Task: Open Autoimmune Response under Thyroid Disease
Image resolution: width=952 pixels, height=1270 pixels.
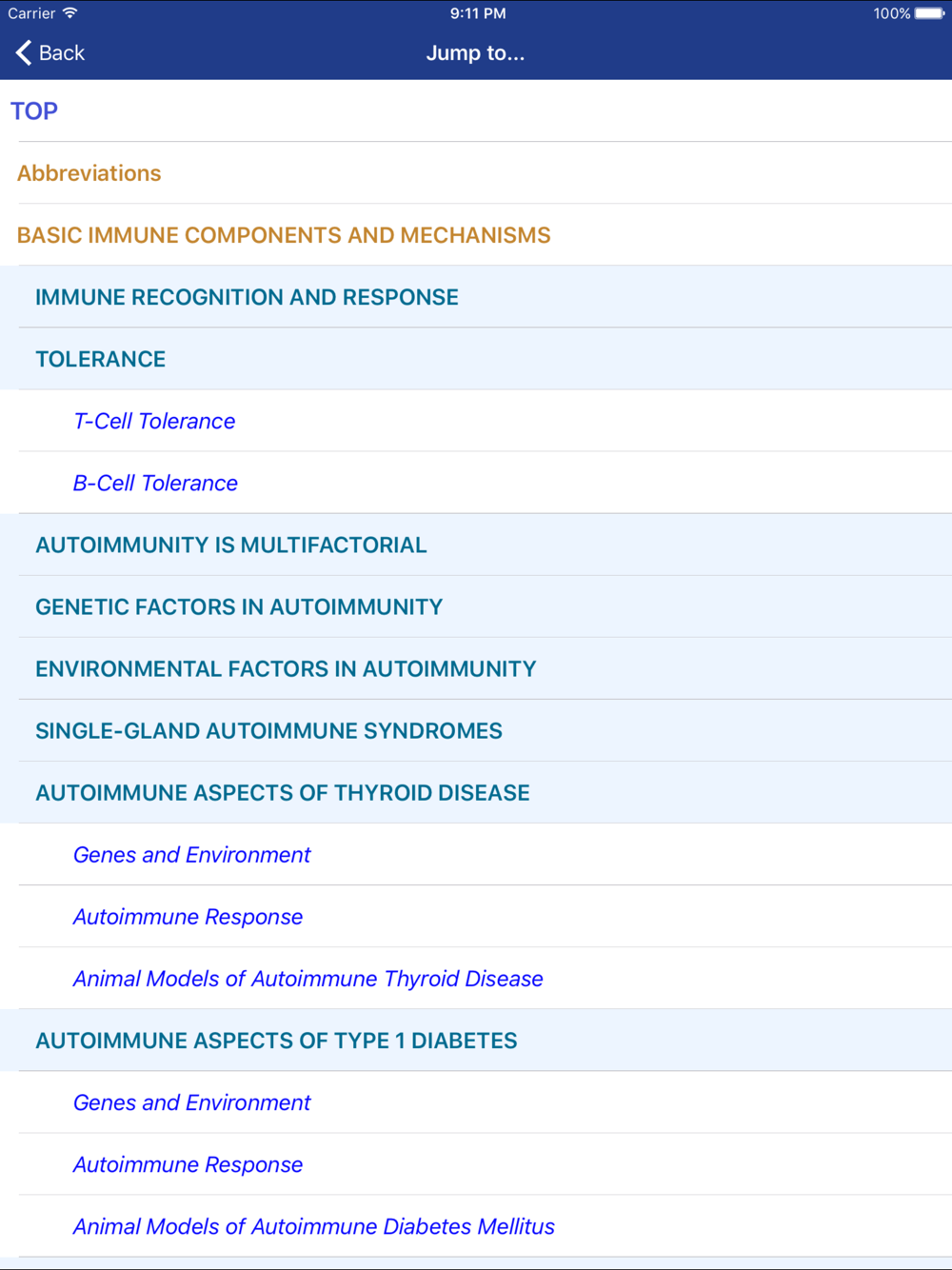Action: 476,915
